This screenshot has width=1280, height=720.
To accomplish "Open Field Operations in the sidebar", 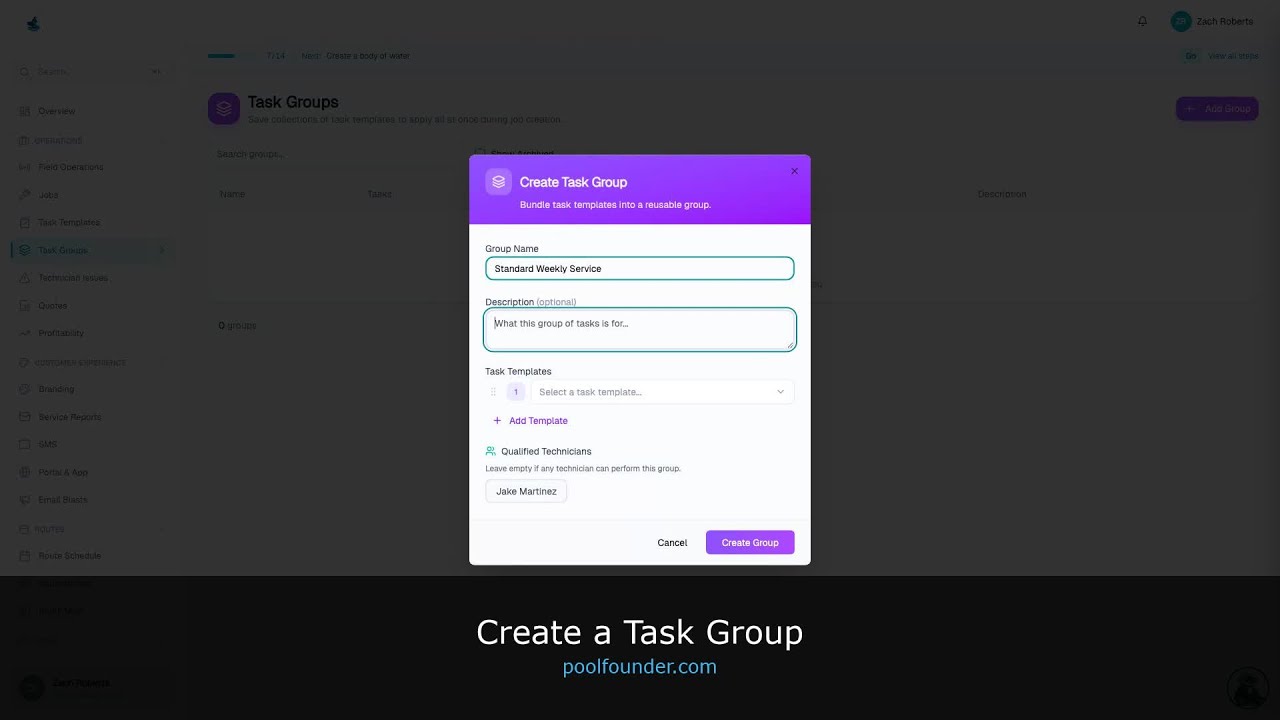I will click(x=71, y=167).
